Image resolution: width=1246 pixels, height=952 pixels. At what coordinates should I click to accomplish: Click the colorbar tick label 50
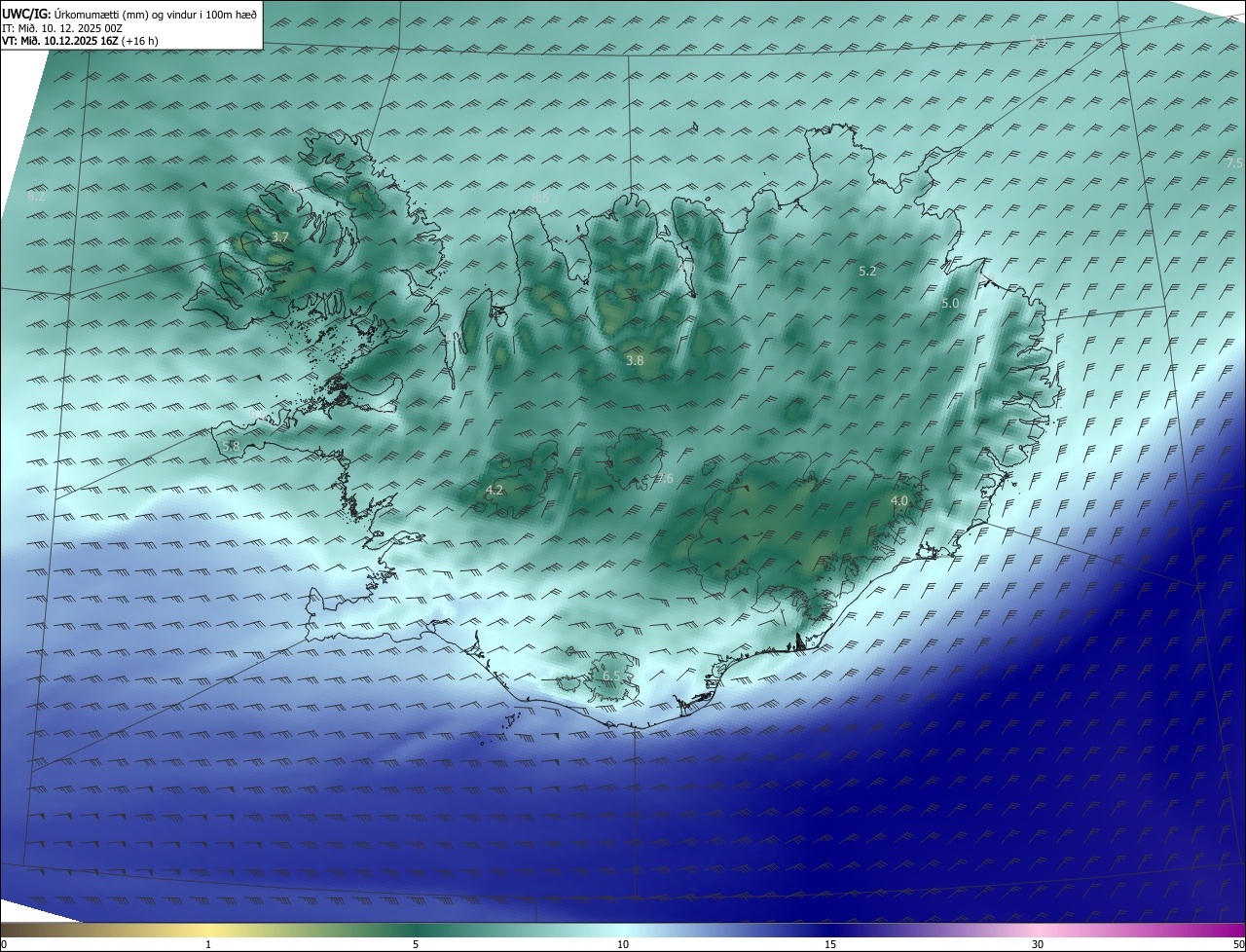[1238, 944]
